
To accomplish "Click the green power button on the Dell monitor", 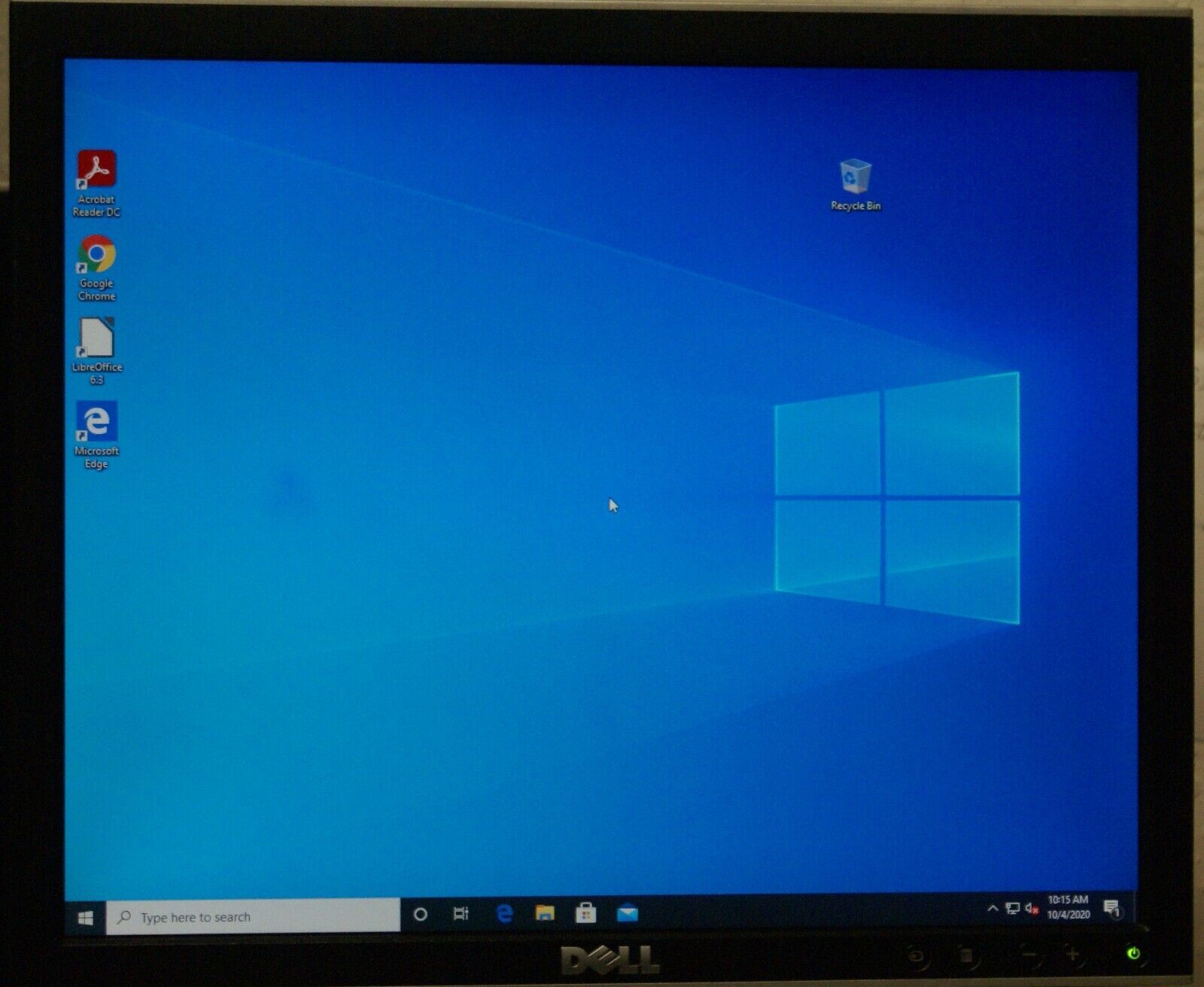I will 1133,954.
